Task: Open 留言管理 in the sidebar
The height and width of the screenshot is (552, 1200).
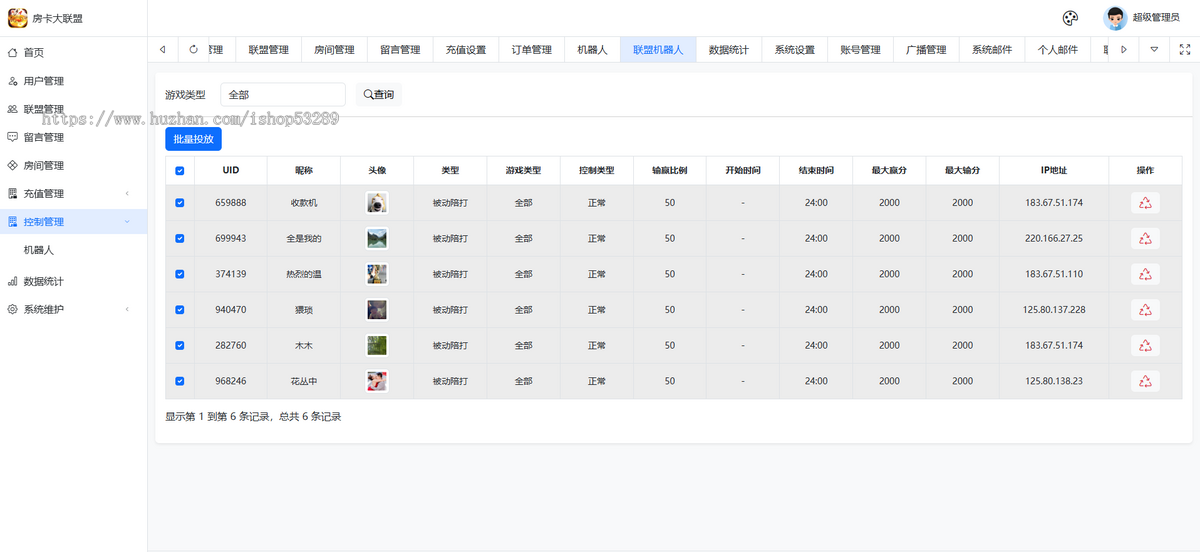Action: (73, 137)
